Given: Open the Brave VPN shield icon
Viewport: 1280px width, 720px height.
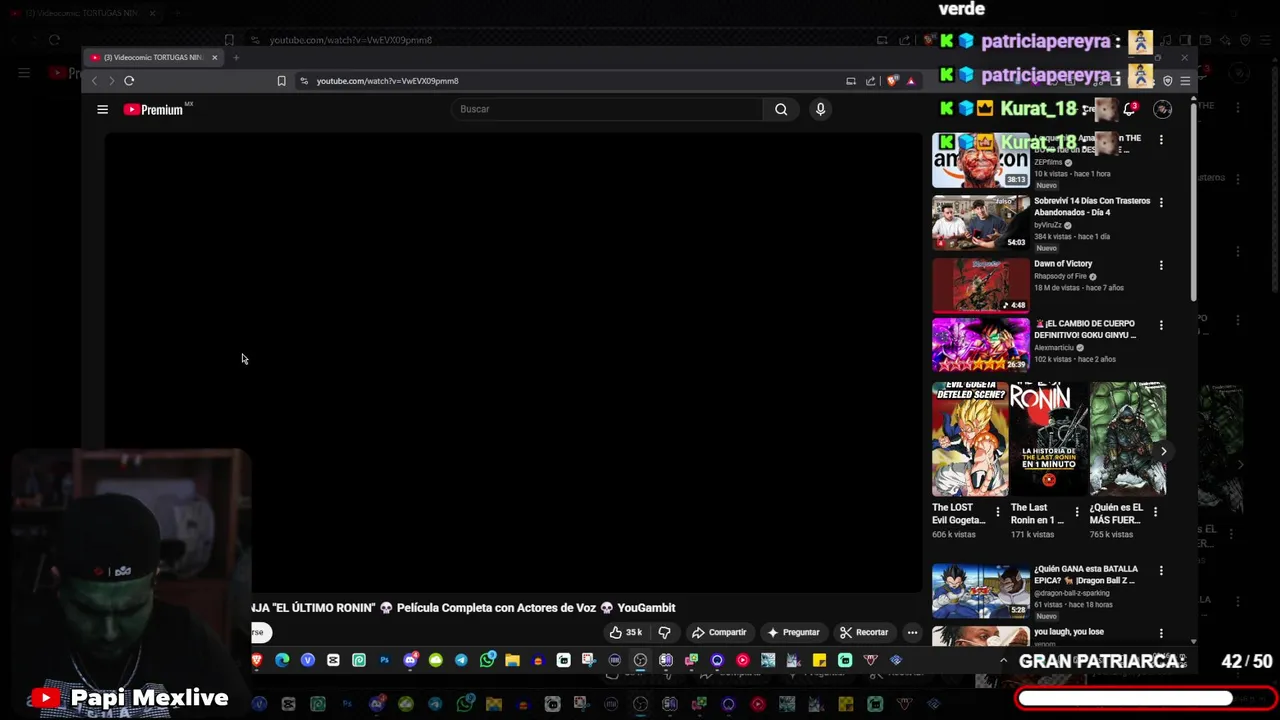Looking at the screenshot, I should (1167, 81).
